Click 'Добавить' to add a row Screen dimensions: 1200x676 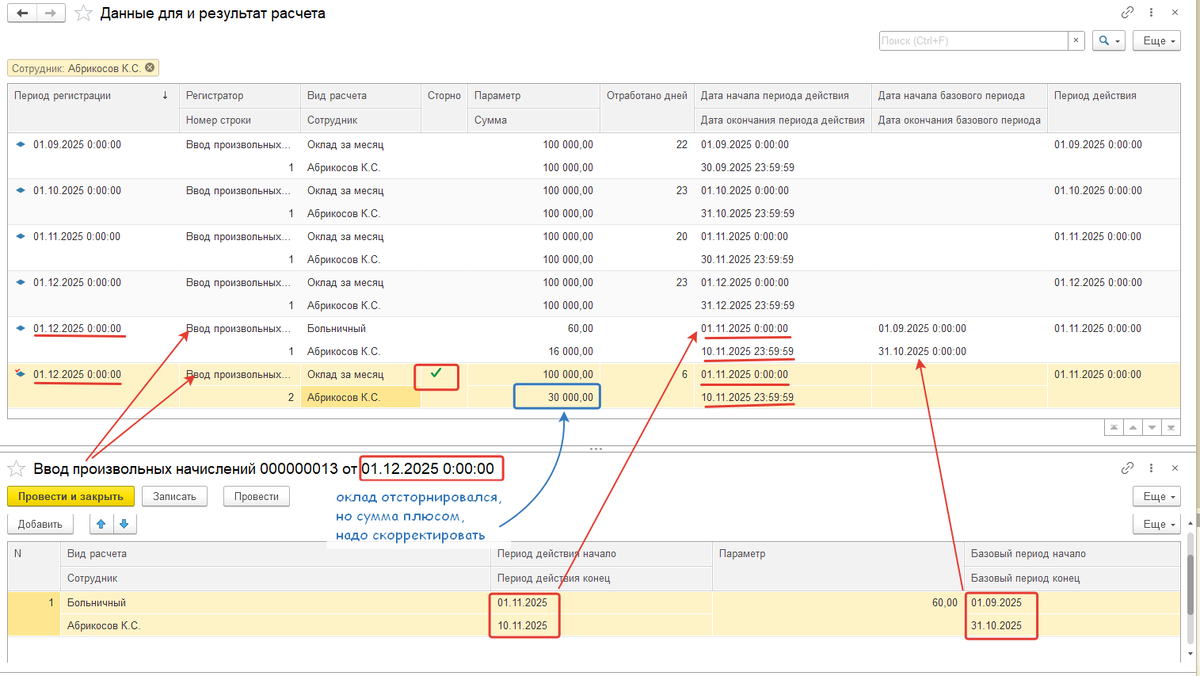41,524
